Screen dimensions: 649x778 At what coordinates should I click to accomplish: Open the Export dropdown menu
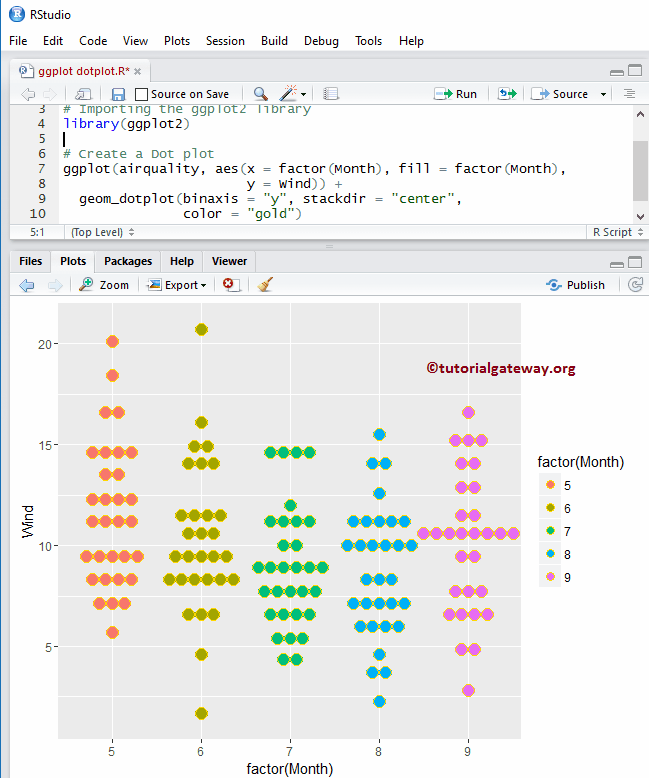click(x=177, y=285)
